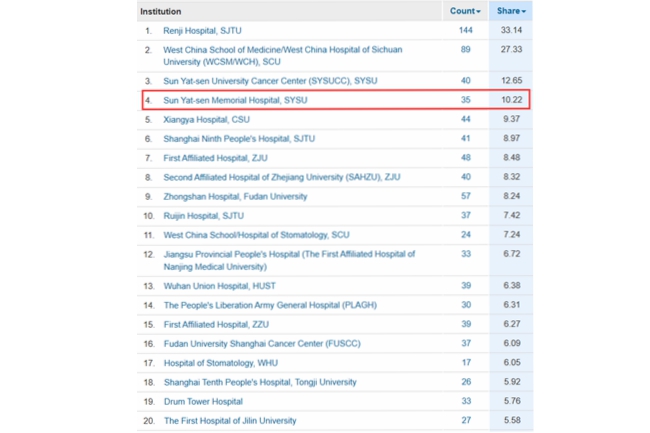650x433 pixels.
Task: Select share value 8.48
Action: click(x=512, y=157)
